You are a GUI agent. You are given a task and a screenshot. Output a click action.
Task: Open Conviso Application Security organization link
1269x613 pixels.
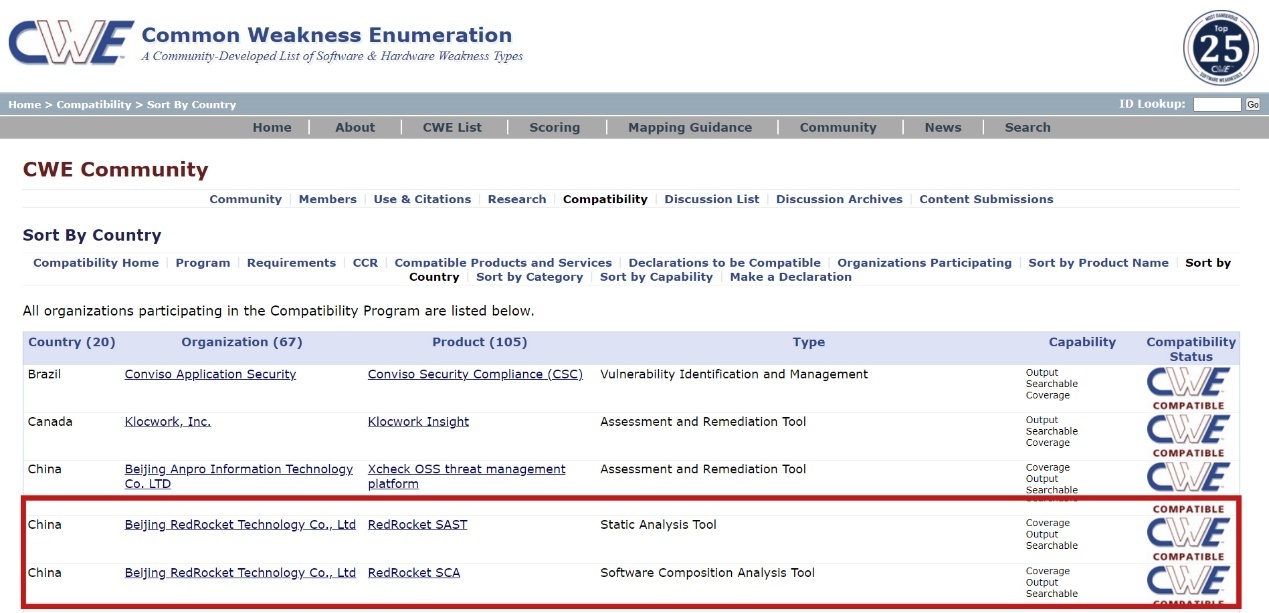click(210, 374)
